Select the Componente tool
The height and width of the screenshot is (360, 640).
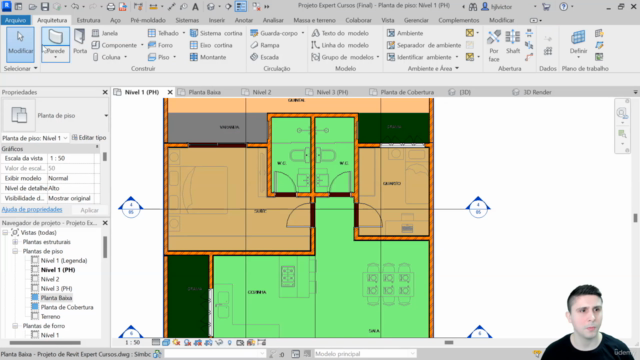(x=115, y=45)
